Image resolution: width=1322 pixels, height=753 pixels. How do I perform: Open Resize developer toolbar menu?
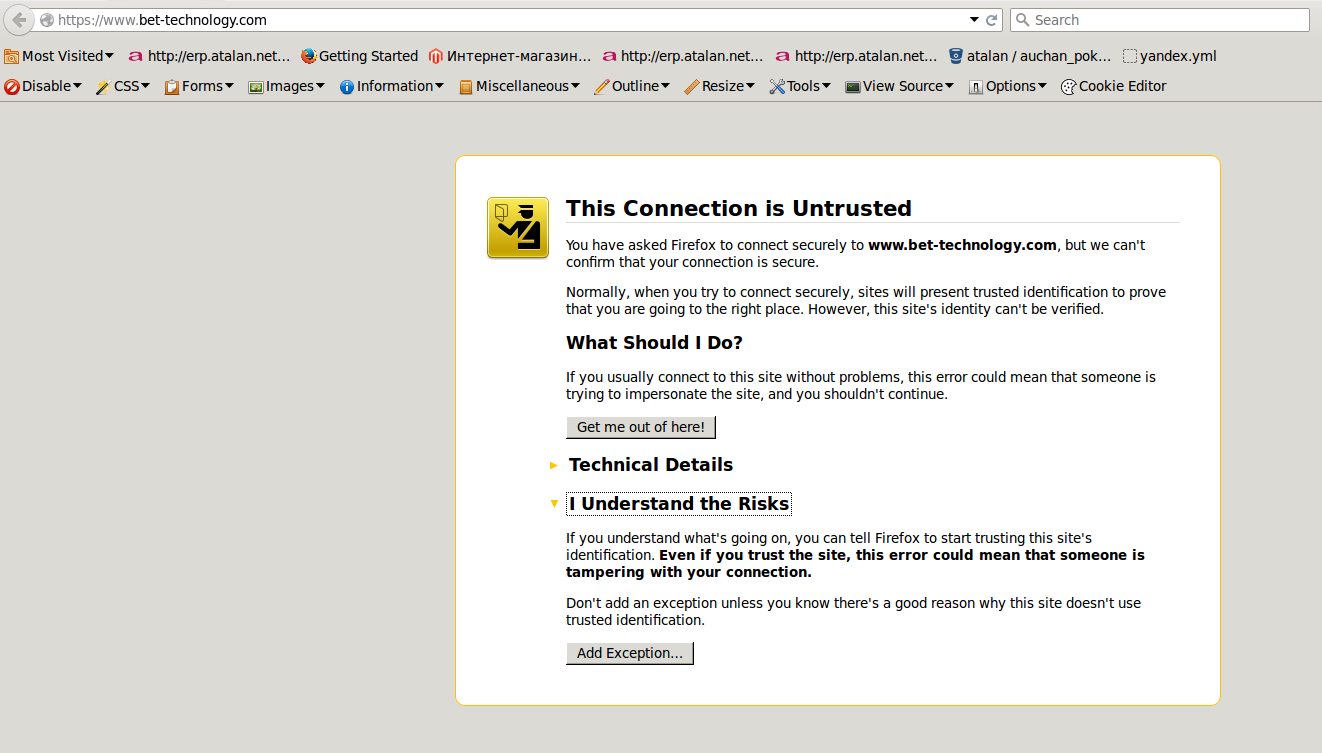tap(720, 86)
